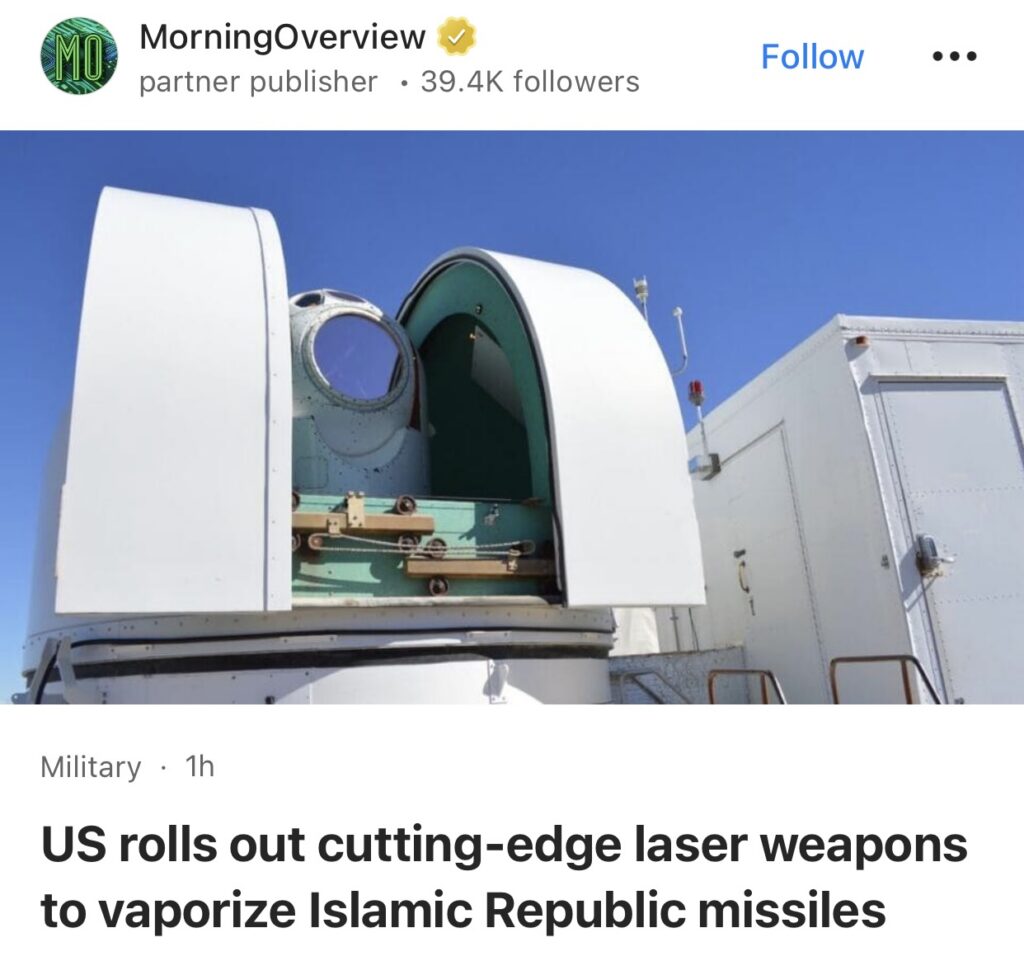Image resolution: width=1024 pixels, height=961 pixels.
Task: View the 39.4K followers count
Action: point(530,82)
